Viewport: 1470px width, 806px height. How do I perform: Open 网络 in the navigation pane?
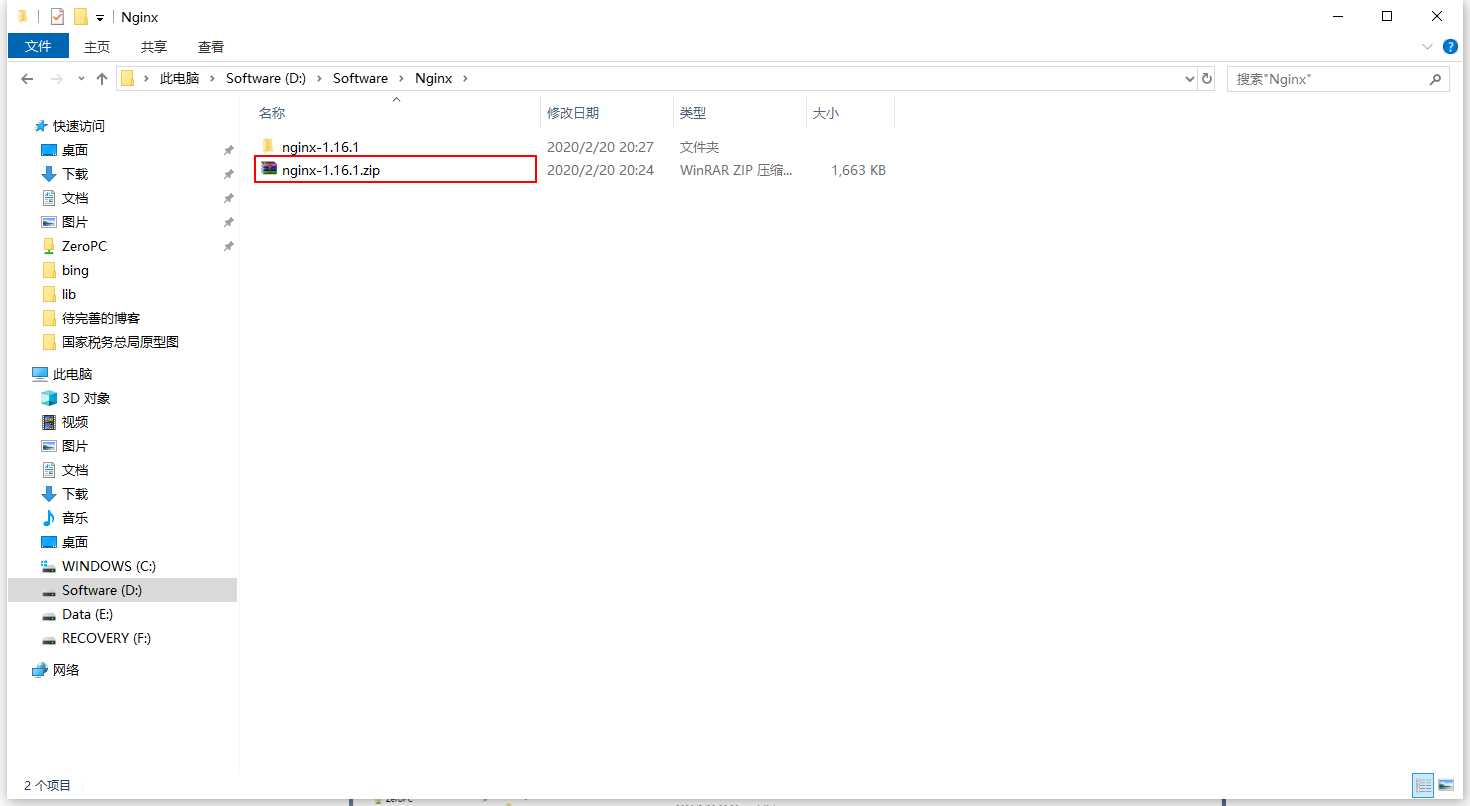coord(66,670)
